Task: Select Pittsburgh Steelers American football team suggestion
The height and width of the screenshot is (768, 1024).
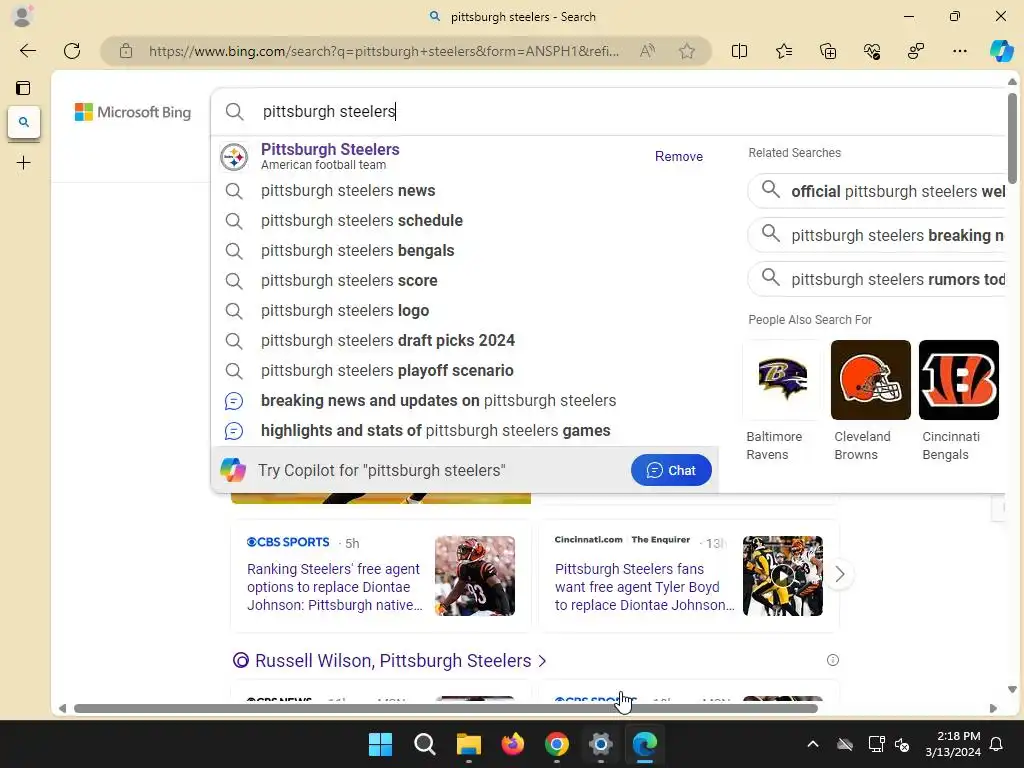Action: click(465, 156)
